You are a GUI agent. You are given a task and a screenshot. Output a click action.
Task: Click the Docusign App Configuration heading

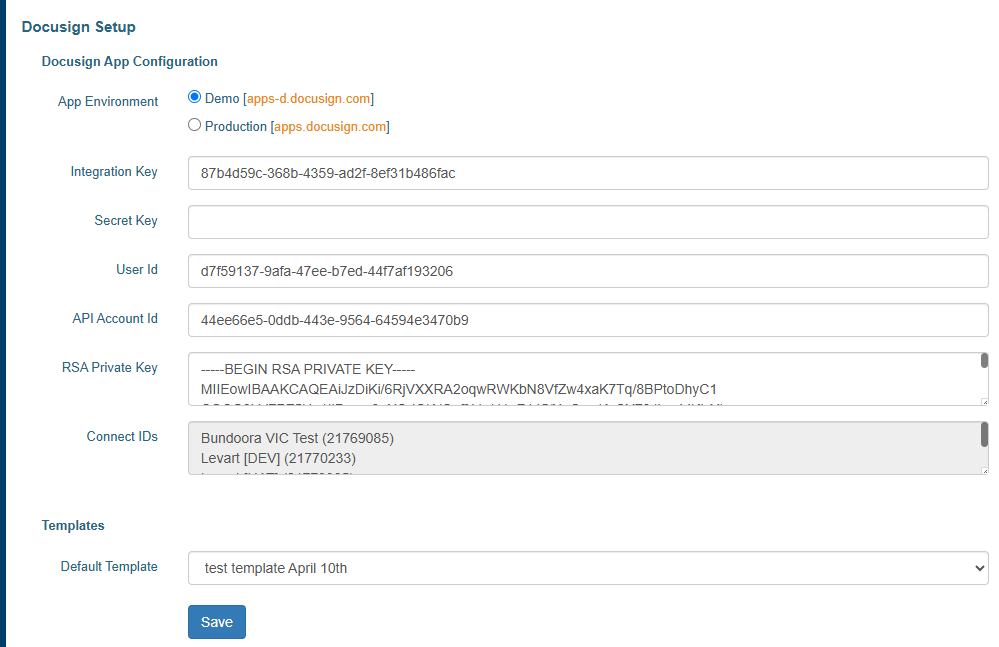(129, 61)
